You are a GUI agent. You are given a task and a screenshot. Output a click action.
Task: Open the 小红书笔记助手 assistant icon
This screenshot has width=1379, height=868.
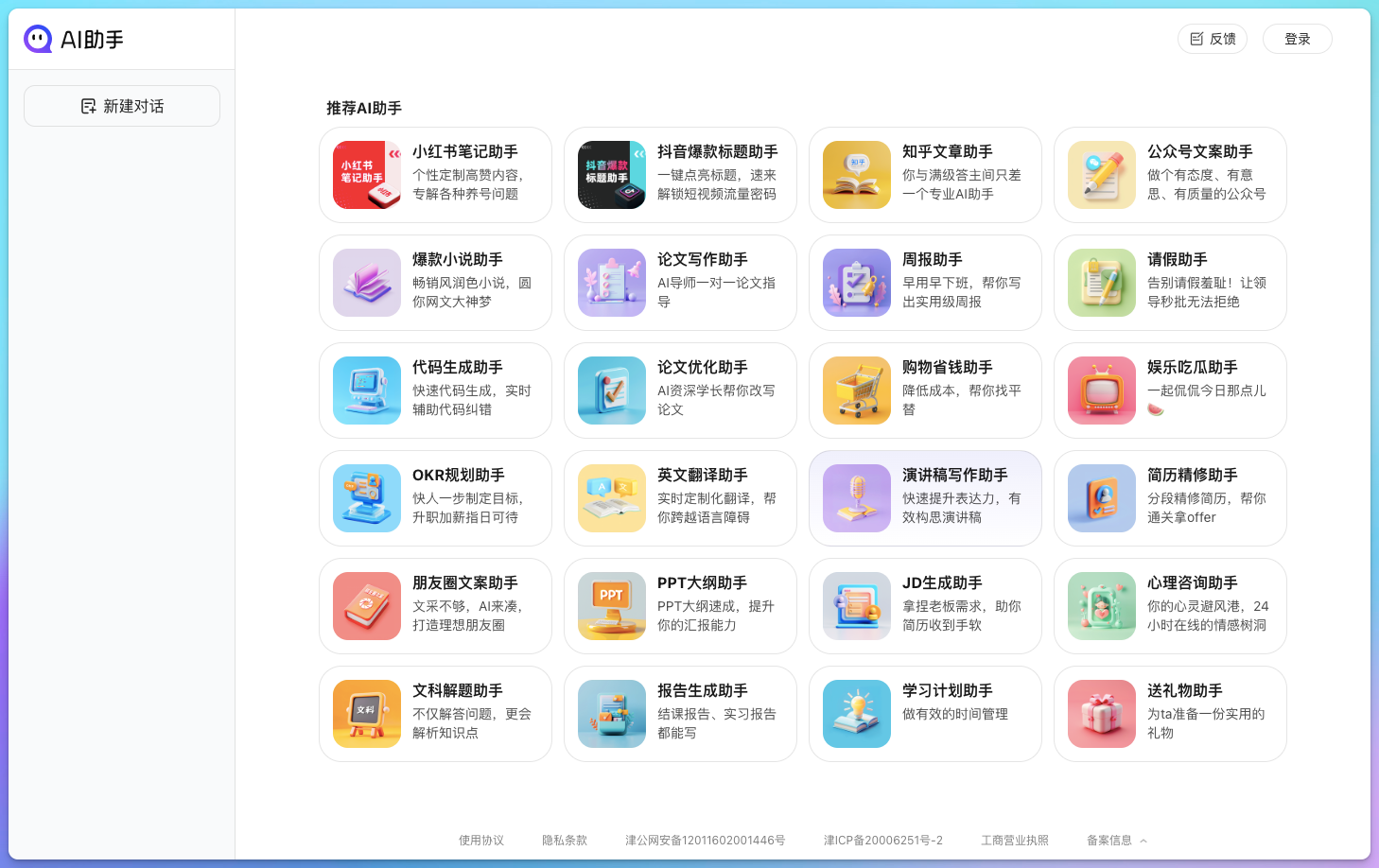(366, 175)
